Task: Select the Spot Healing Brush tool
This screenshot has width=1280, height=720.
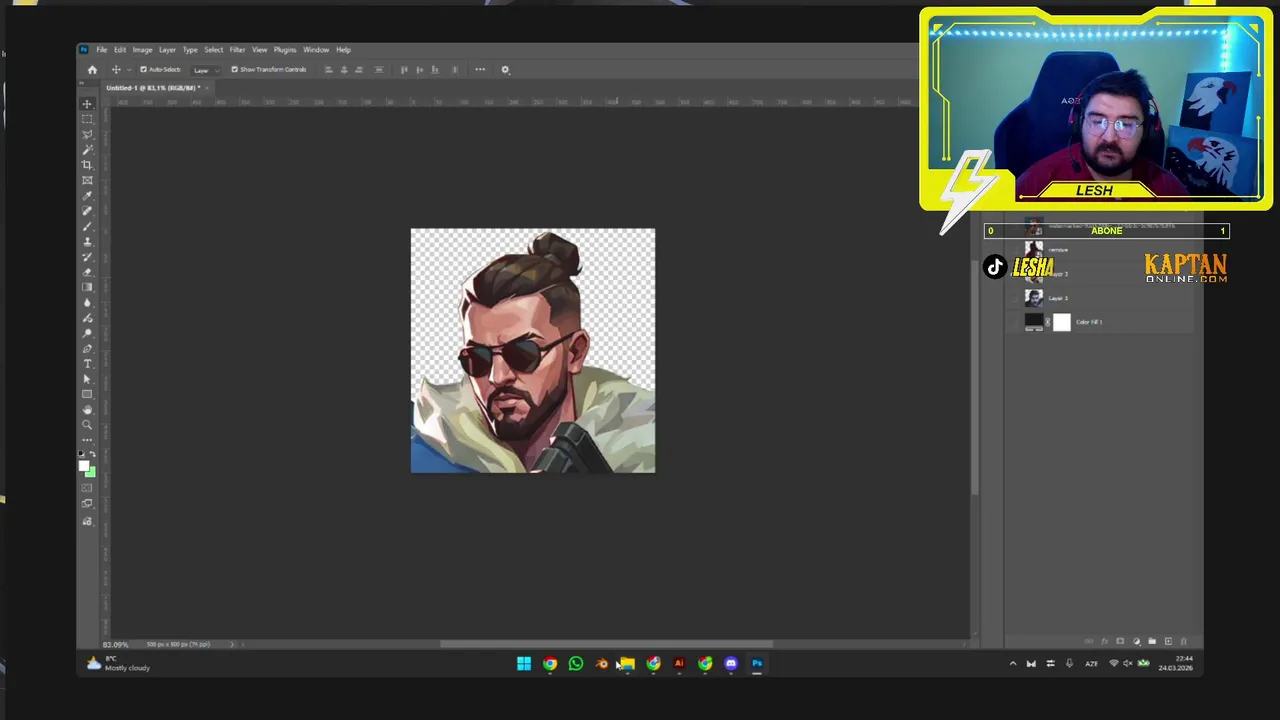Action: click(87, 211)
